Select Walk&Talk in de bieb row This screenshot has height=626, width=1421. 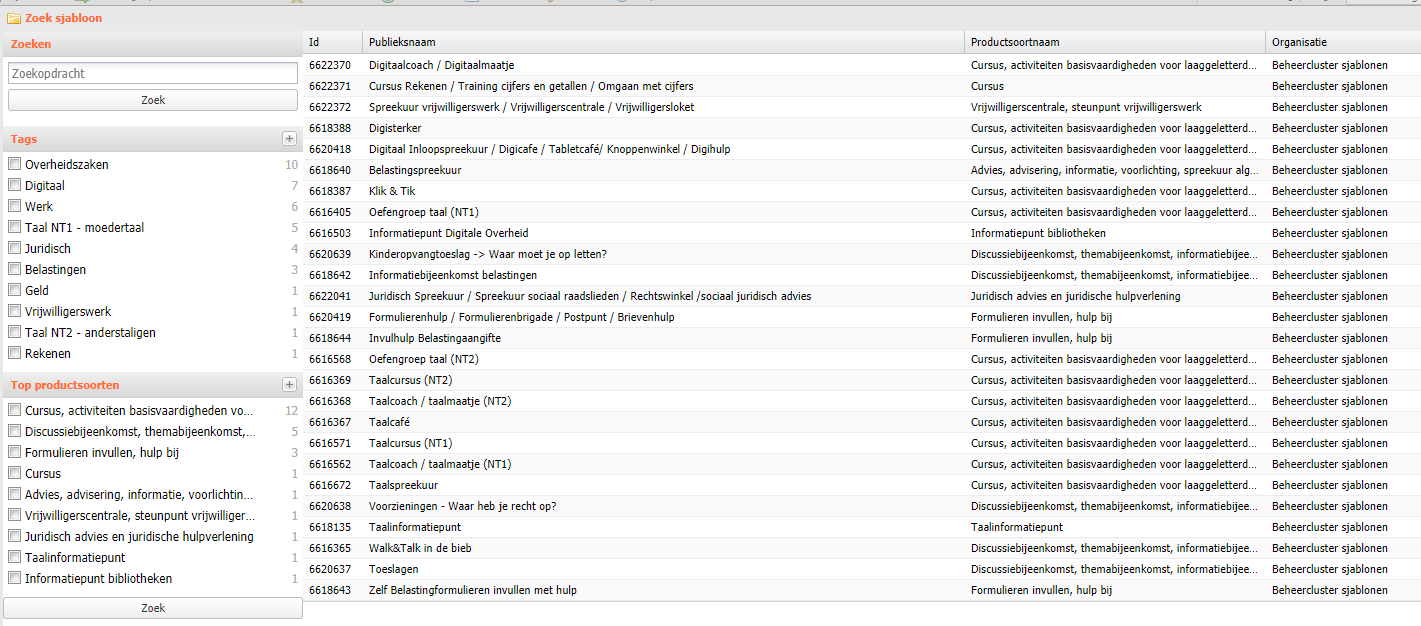coord(862,548)
